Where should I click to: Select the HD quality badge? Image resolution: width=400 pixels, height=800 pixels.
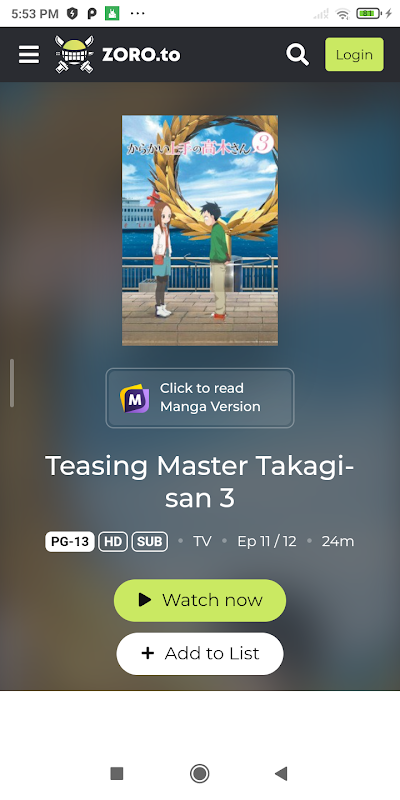113,541
